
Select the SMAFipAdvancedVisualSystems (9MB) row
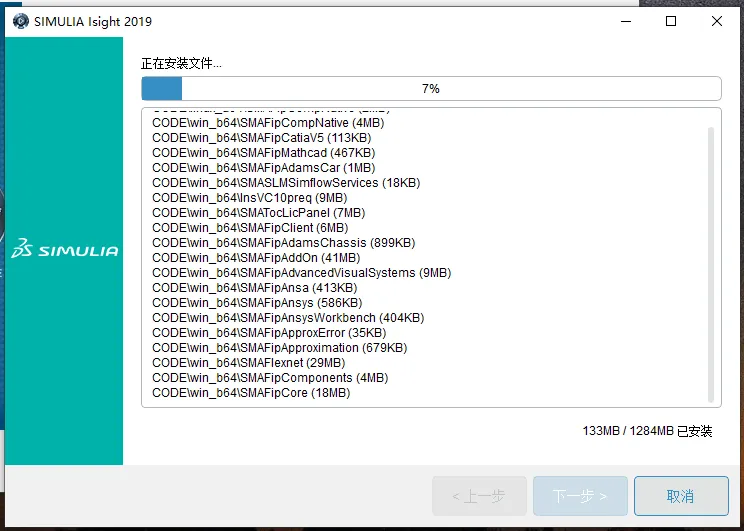point(301,273)
